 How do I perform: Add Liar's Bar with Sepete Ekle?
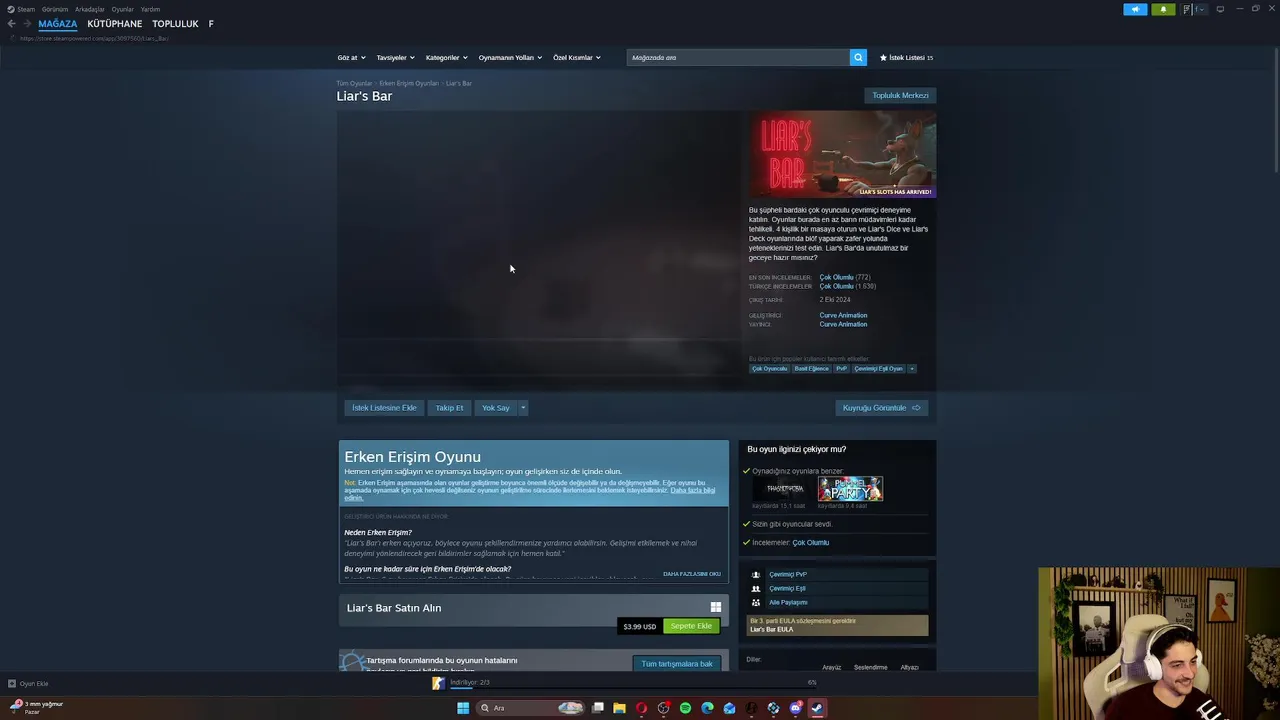[x=691, y=626]
